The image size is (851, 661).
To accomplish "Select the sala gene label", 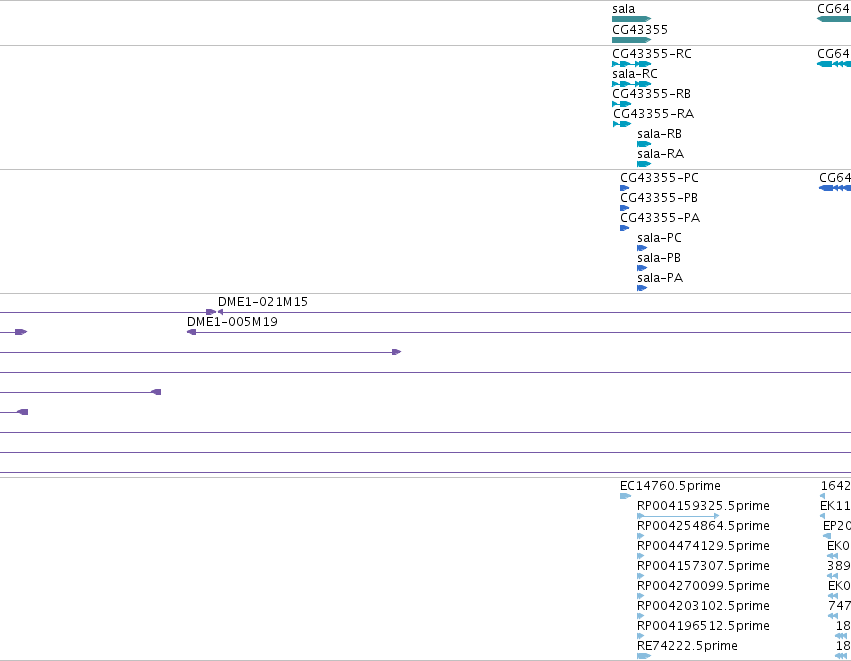I will tap(623, 9).
